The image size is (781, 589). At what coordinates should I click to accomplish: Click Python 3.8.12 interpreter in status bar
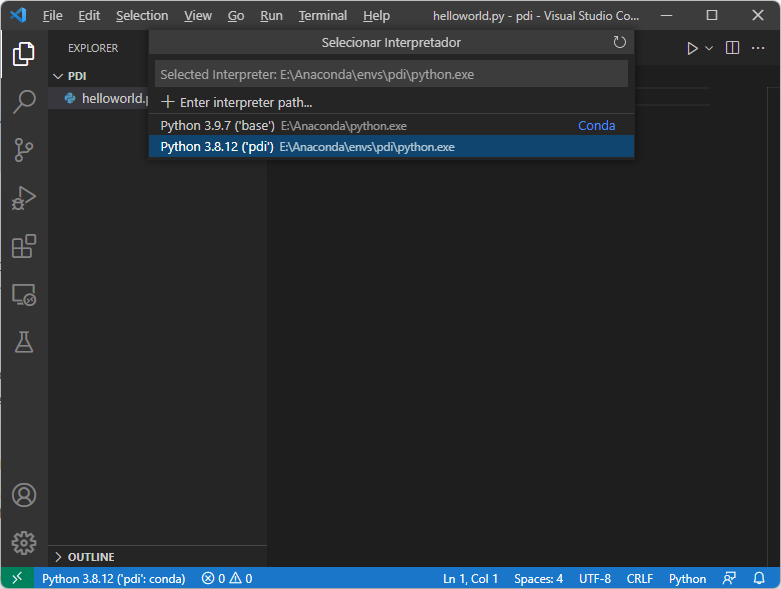click(114, 579)
